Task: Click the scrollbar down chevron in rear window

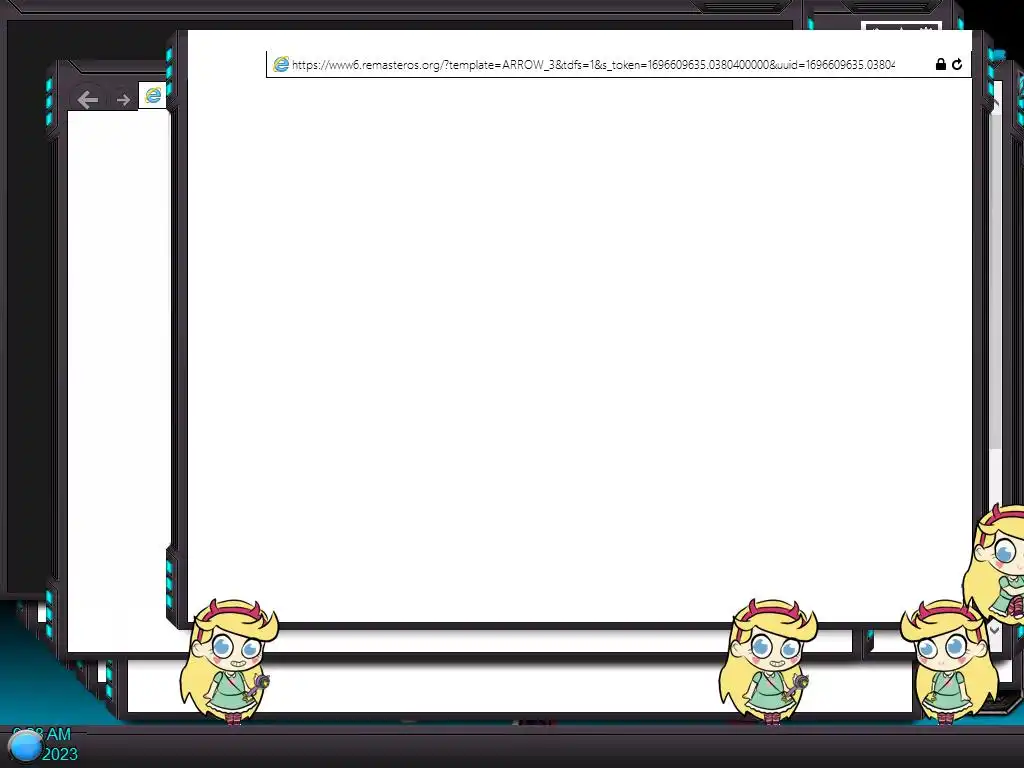Action: click(x=995, y=630)
